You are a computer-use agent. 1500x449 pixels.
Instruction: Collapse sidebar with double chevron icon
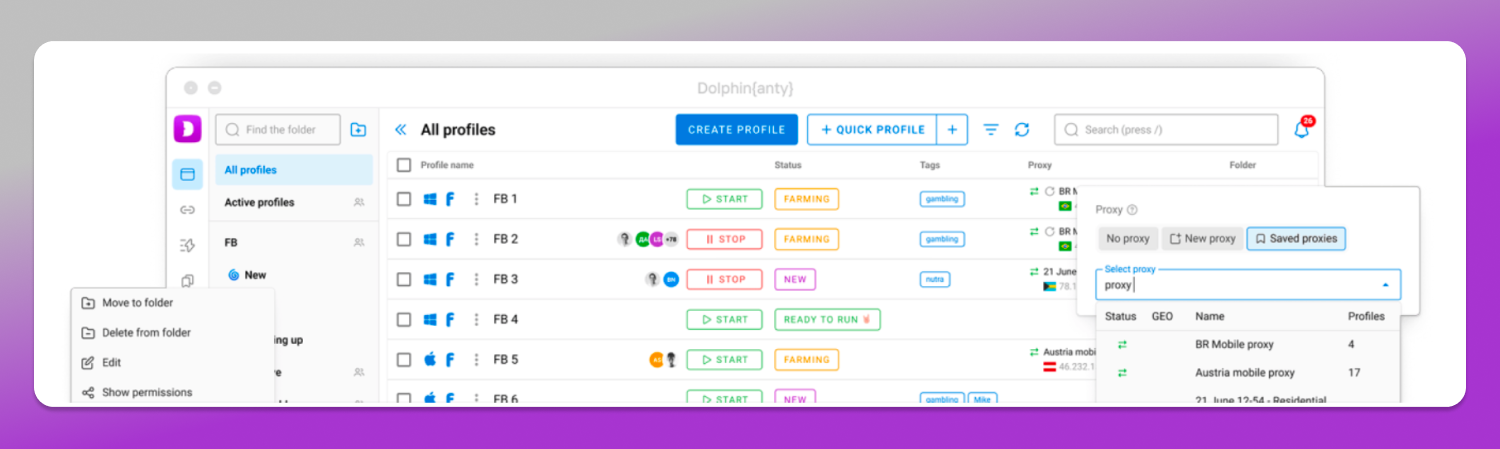pyautogui.click(x=401, y=130)
